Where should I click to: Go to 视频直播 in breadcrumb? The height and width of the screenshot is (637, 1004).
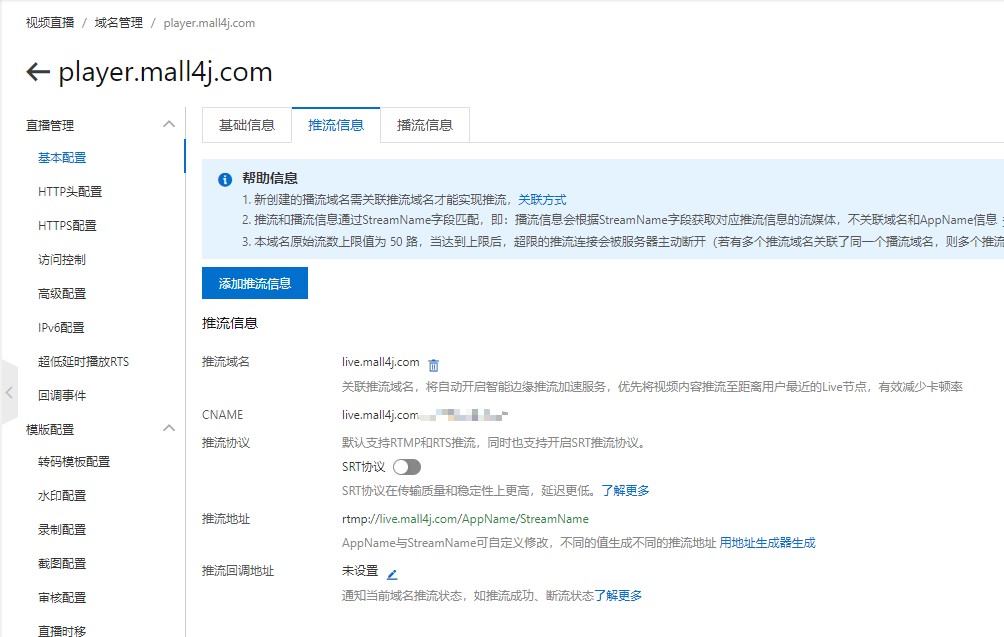coord(50,22)
